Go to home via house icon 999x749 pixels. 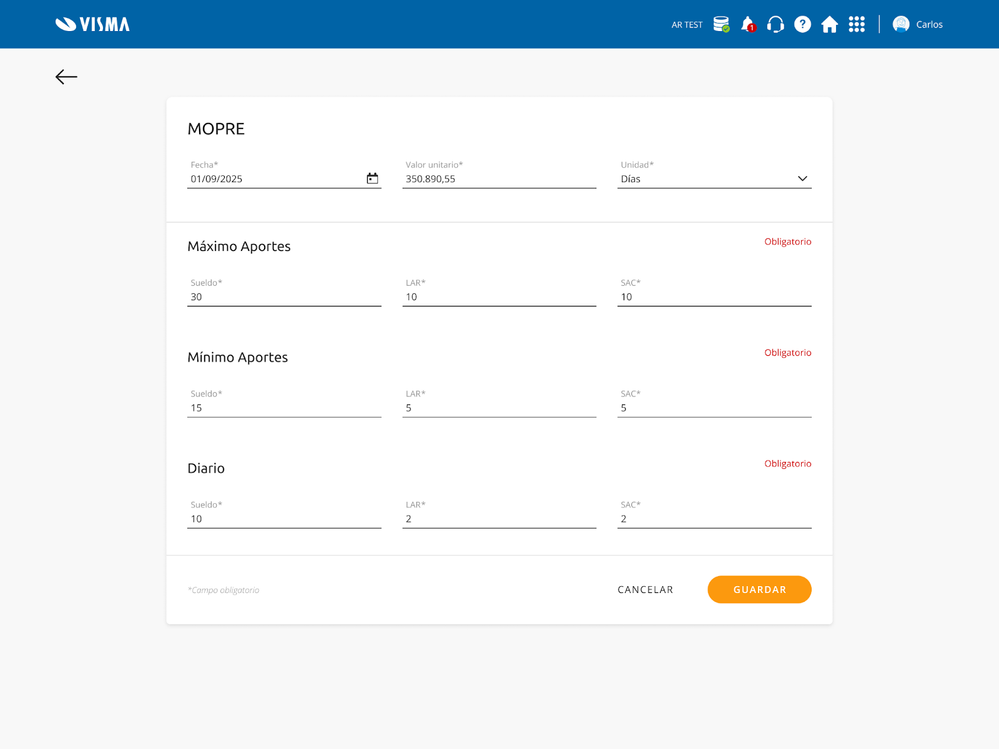point(829,24)
